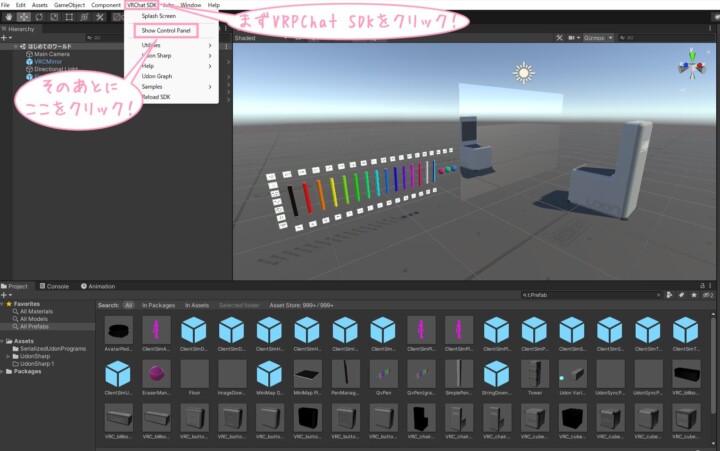Click Asset Store: 999+/999+ results
The height and width of the screenshot is (451, 720).
301,305
